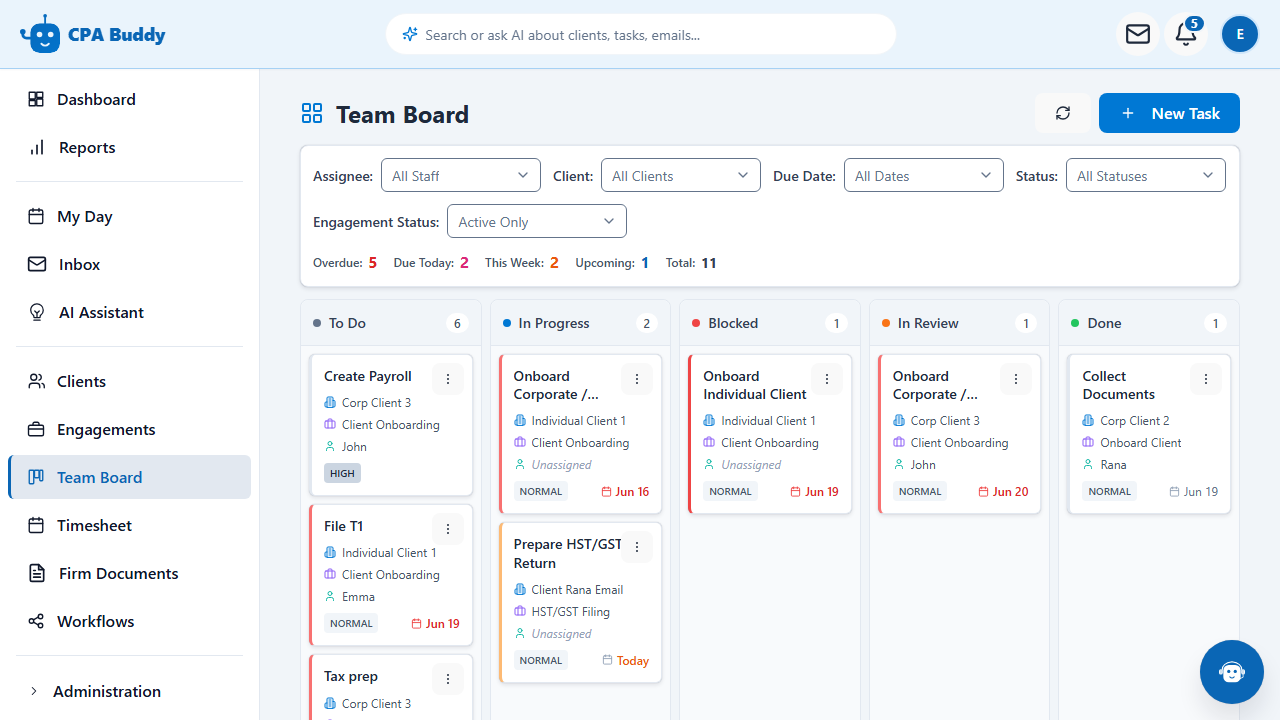Open Timesheet in the sidebar

click(129, 525)
